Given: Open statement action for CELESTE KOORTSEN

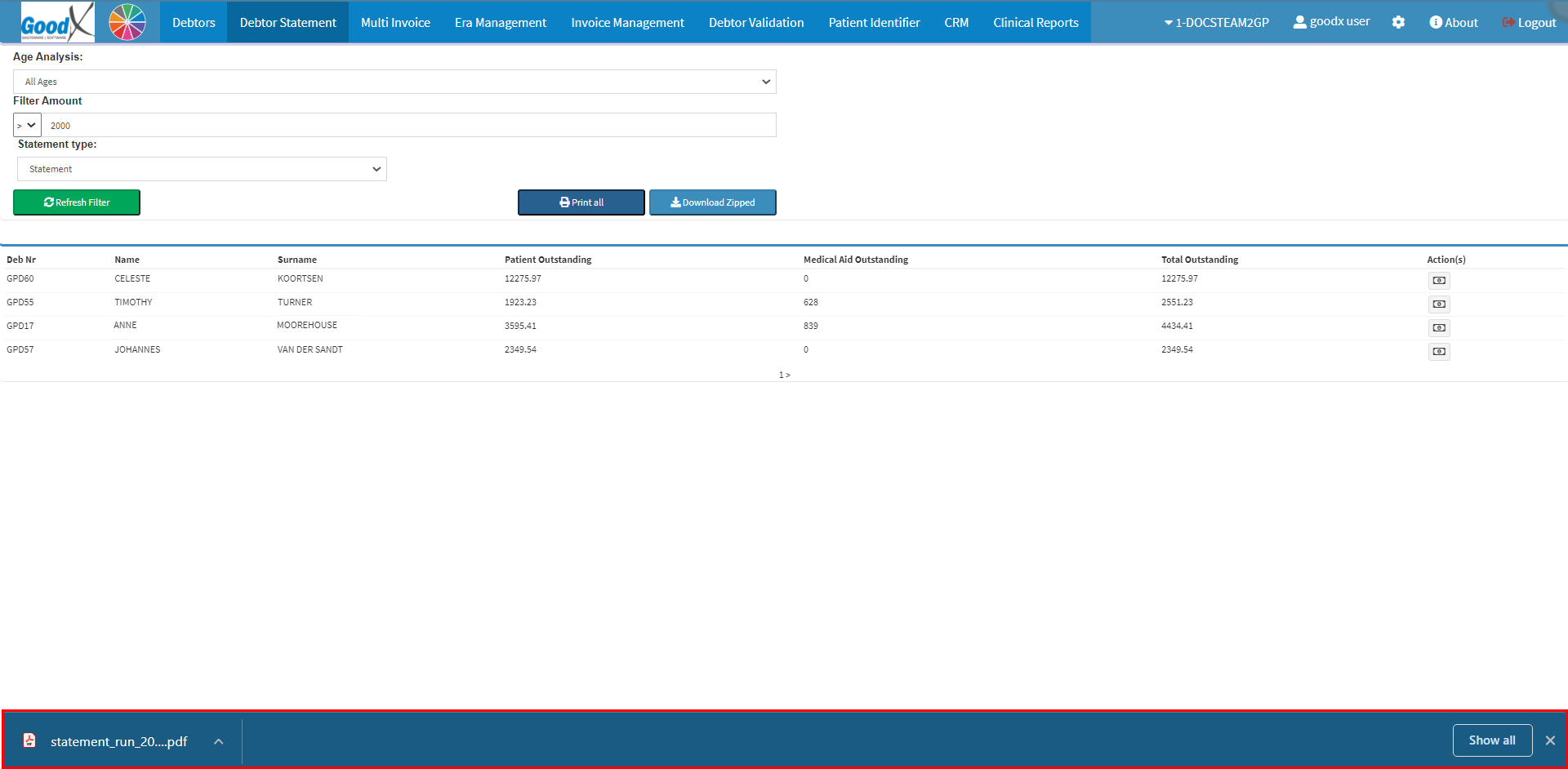Looking at the screenshot, I should pos(1438,281).
